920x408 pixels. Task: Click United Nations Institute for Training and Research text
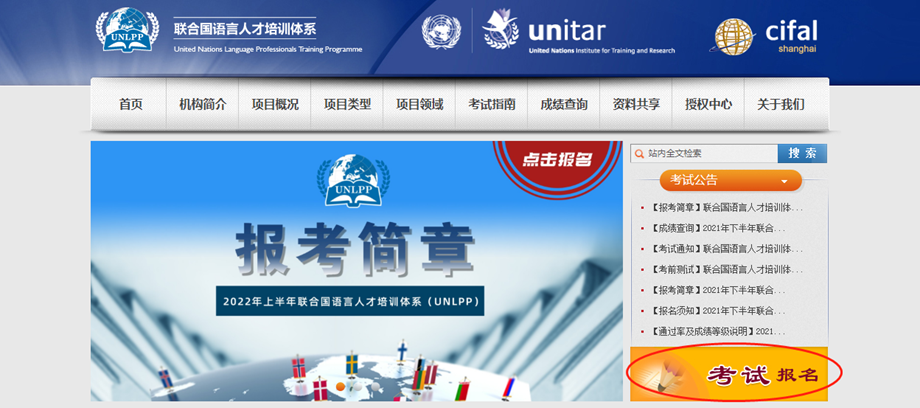601,51
